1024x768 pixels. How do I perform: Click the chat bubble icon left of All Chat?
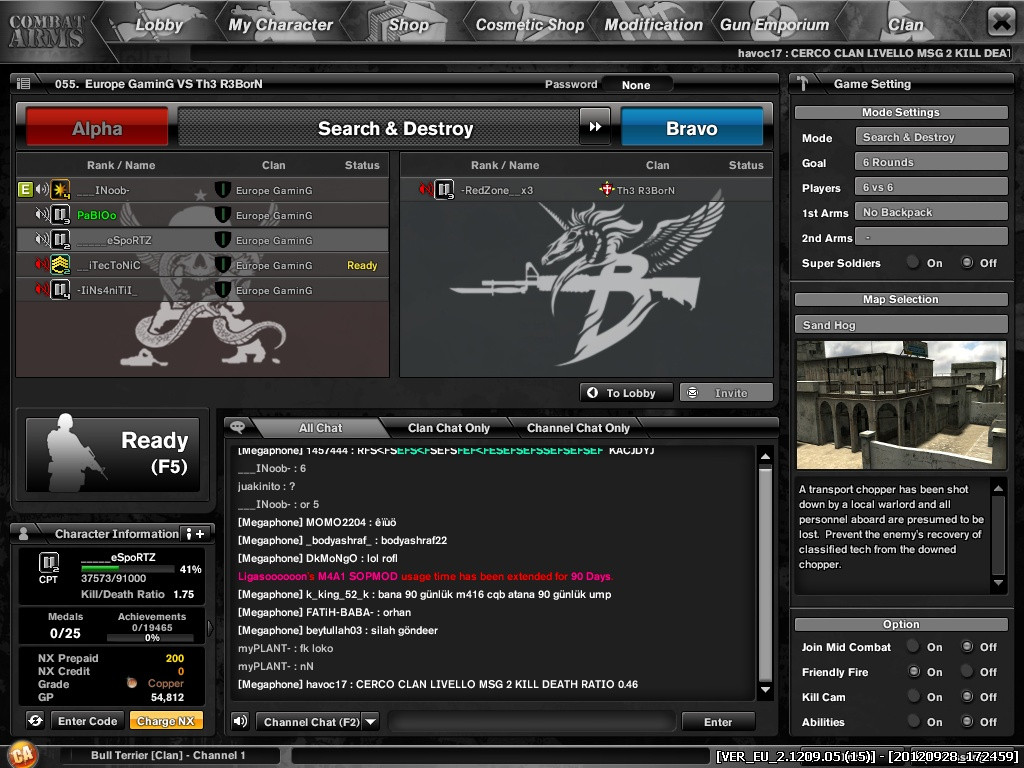238,427
